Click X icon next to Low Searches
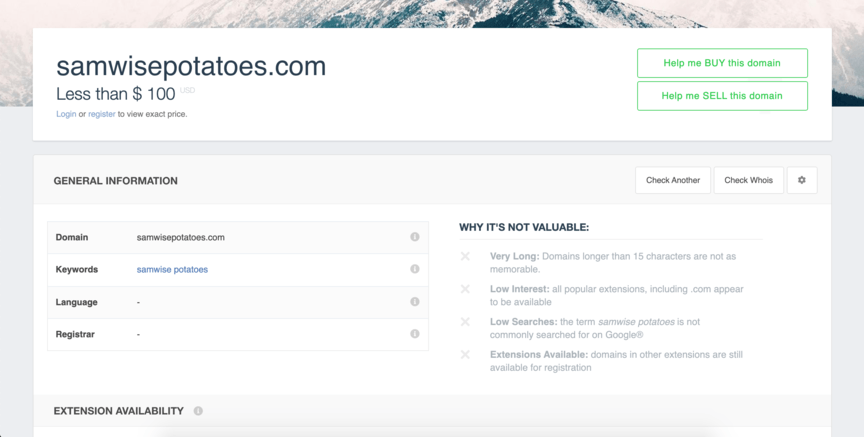 (466, 322)
